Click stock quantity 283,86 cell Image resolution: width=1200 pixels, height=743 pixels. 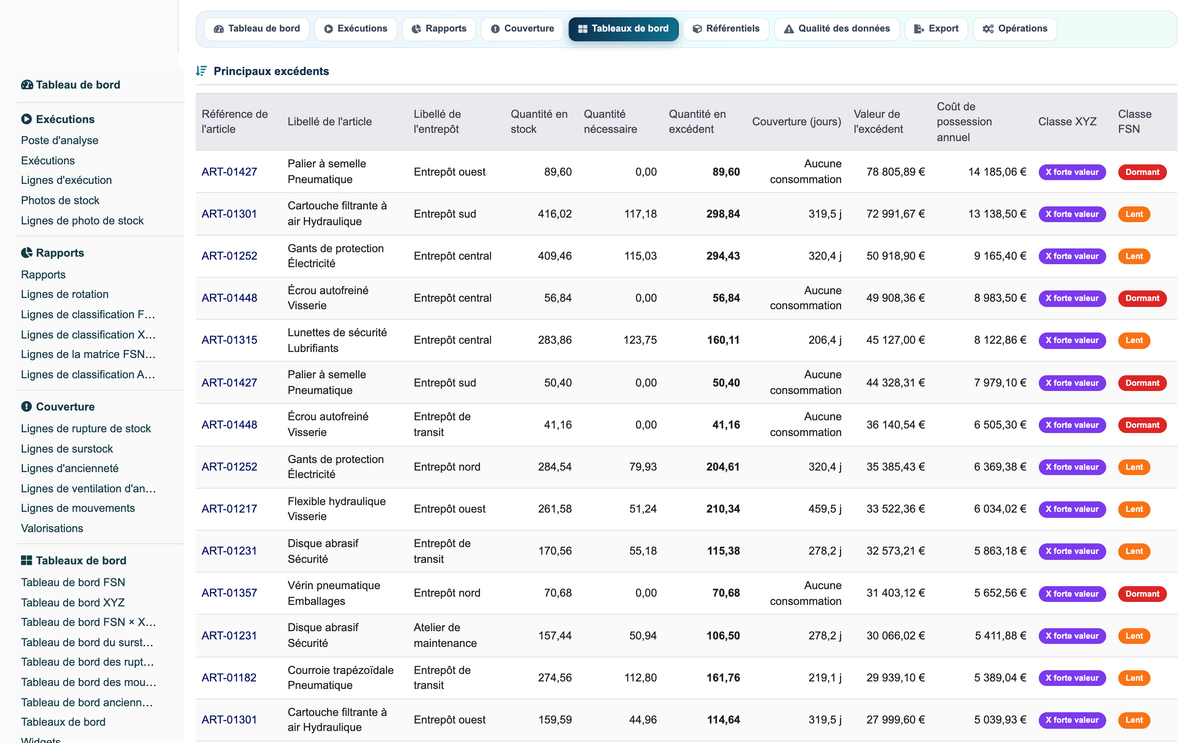click(555, 340)
